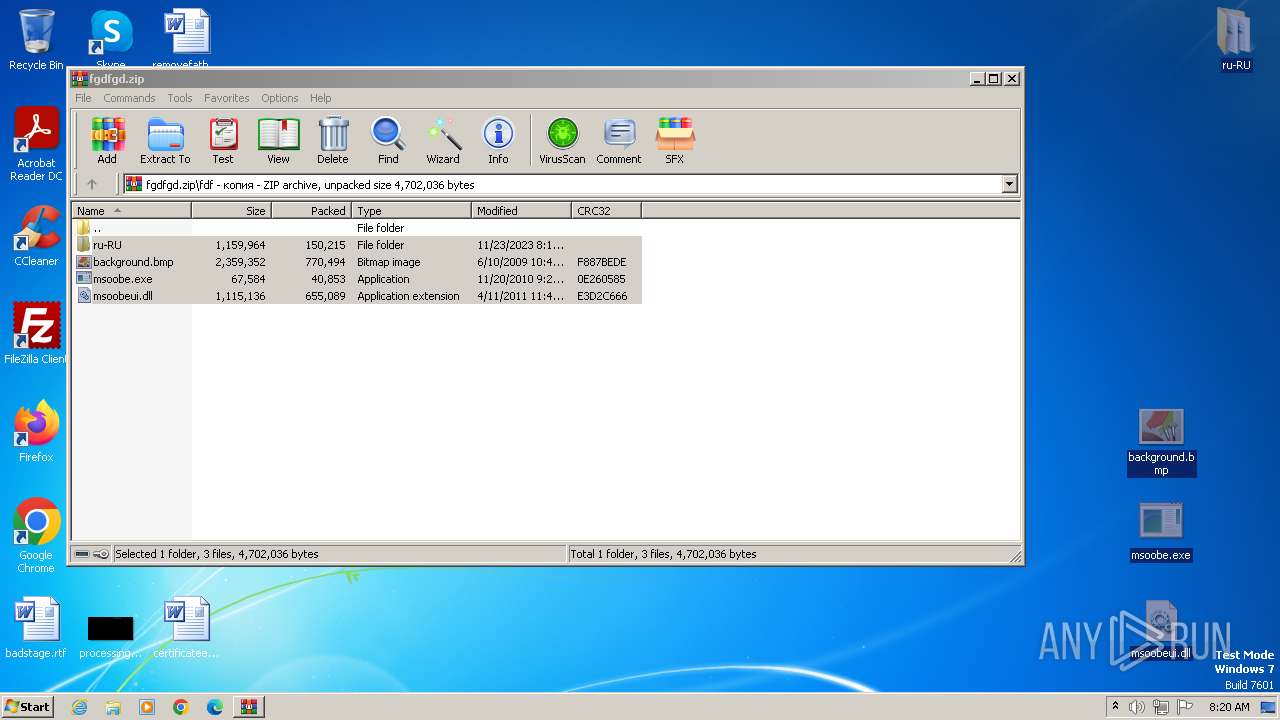
Task: Click the Start button
Action: coord(28,706)
